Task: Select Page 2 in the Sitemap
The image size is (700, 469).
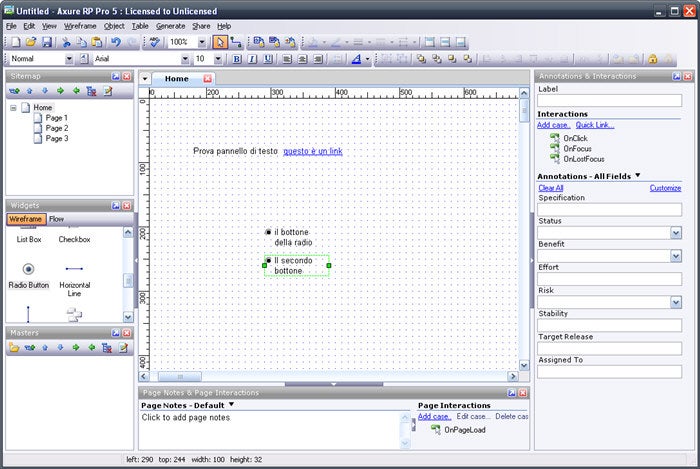Action: point(57,128)
